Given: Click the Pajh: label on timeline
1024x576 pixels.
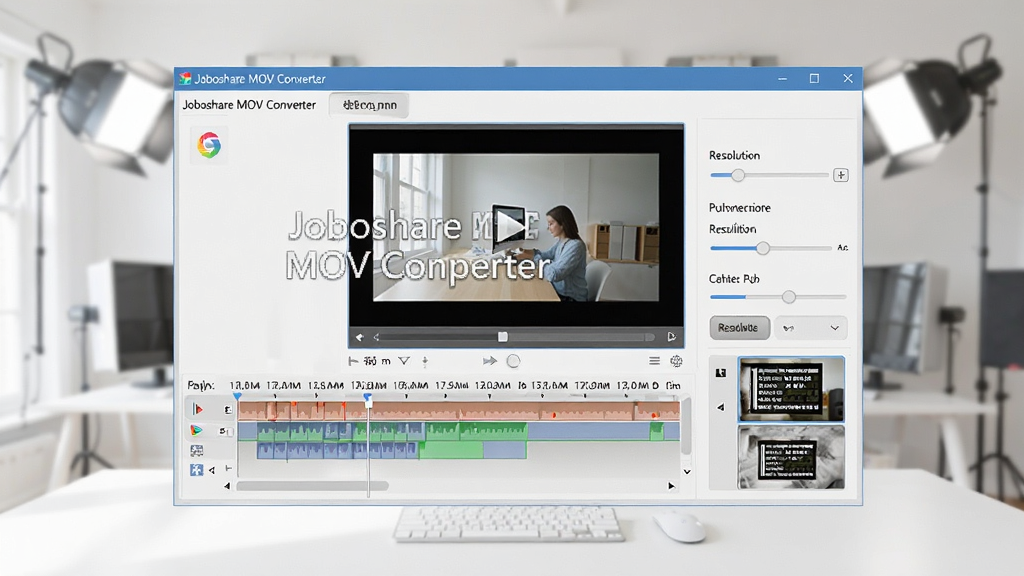Looking at the screenshot, I should [200, 385].
